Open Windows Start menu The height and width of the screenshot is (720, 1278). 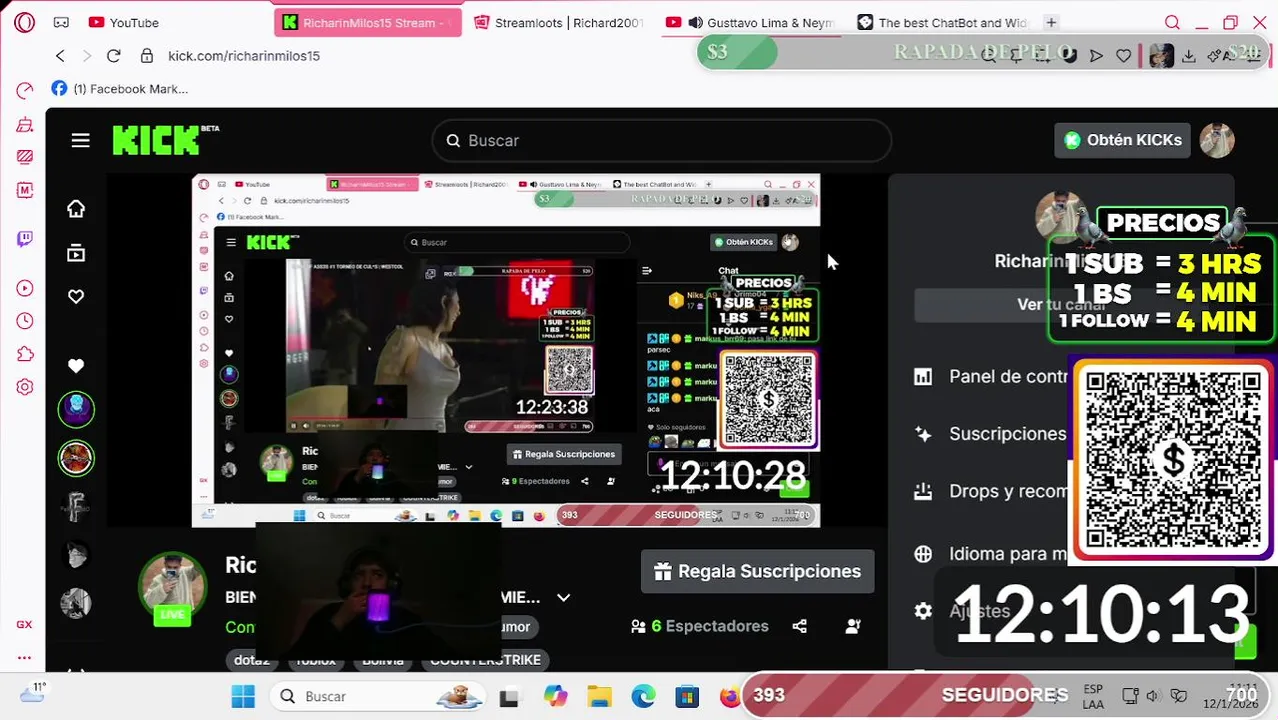243,696
